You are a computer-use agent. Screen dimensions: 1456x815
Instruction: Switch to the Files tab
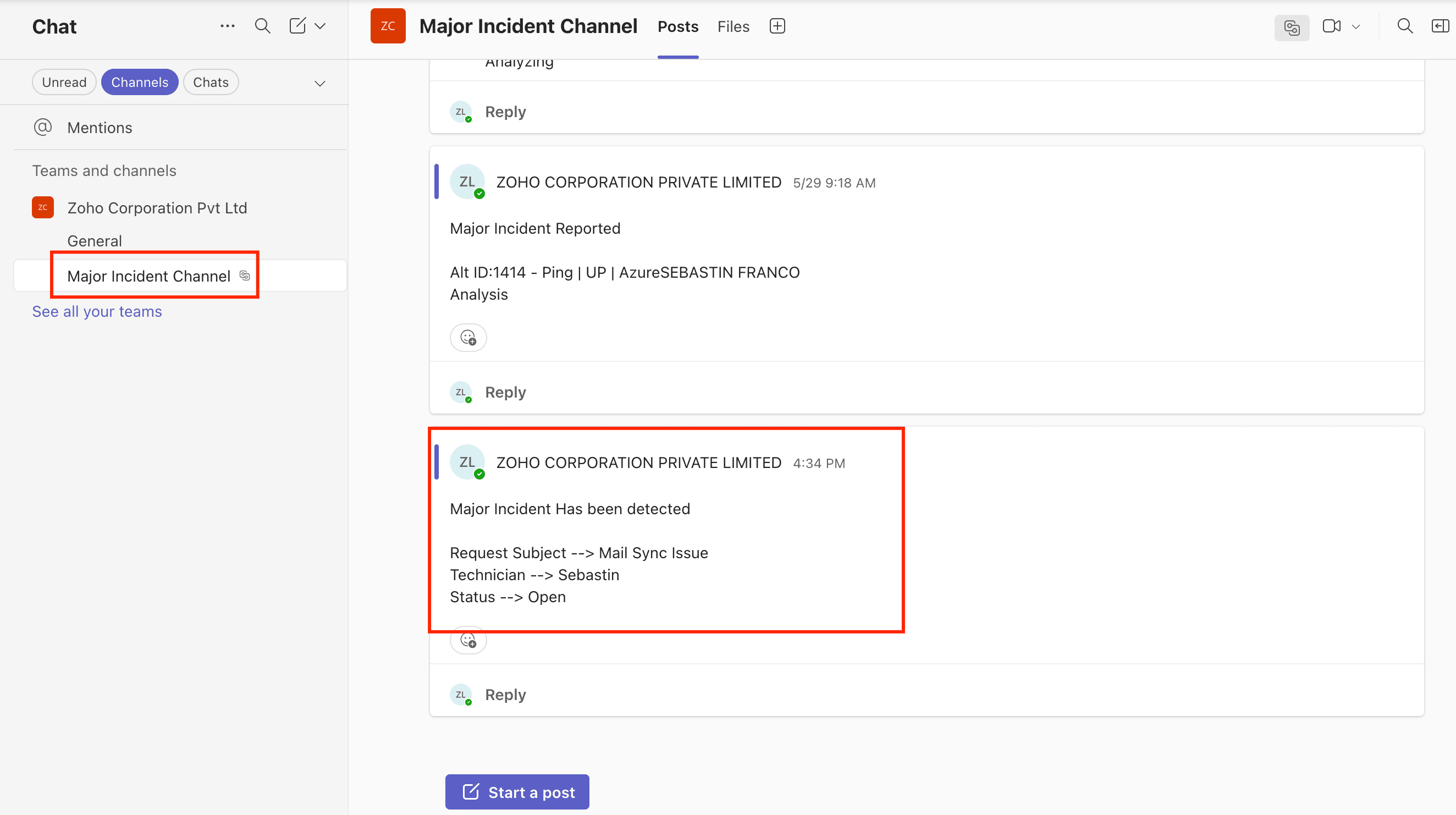coord(733,26)
